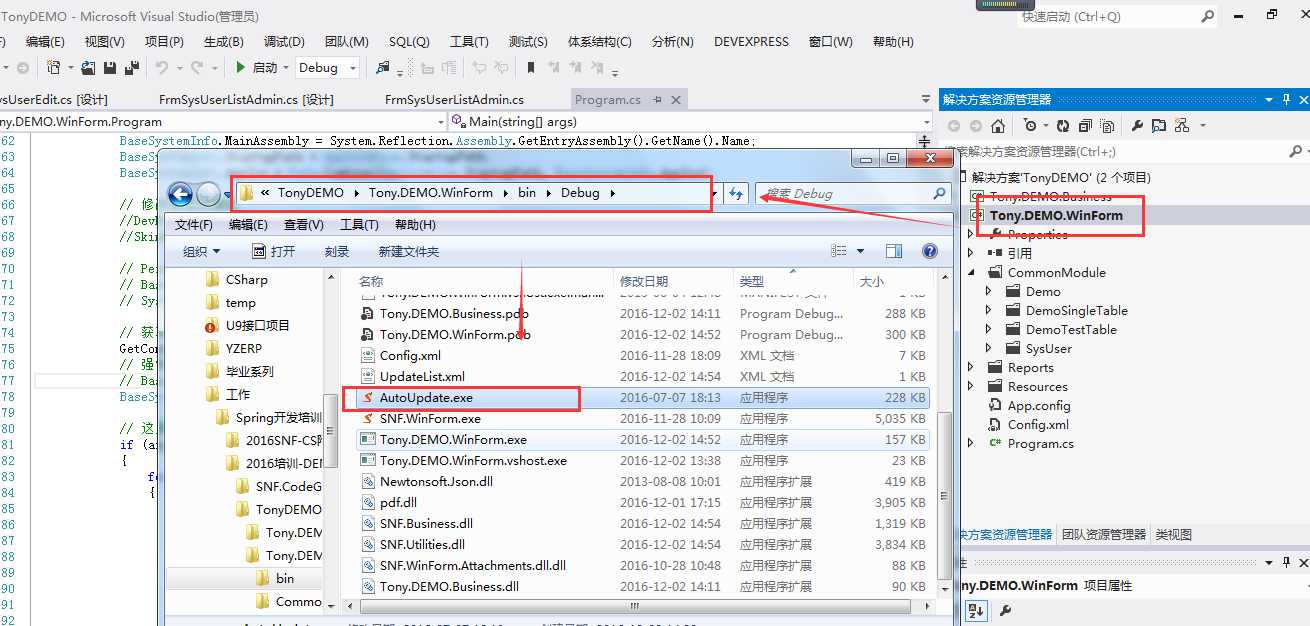Select App.config in Solution Explorer
The width and height of the screenshot is (1310, 626).
(1039, 405)
